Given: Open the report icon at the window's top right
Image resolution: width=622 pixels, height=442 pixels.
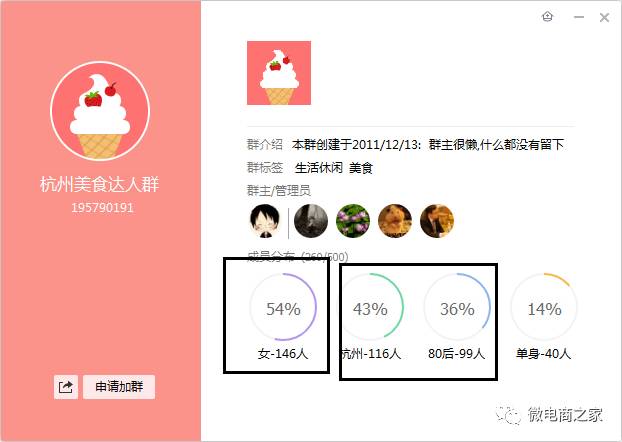Looking at the screenshot, I should (x=547, y=17).
